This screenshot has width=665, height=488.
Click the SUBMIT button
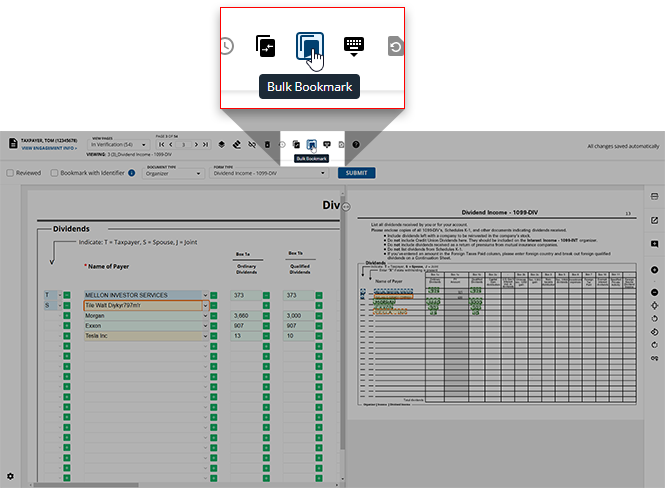tap(356, 173)
